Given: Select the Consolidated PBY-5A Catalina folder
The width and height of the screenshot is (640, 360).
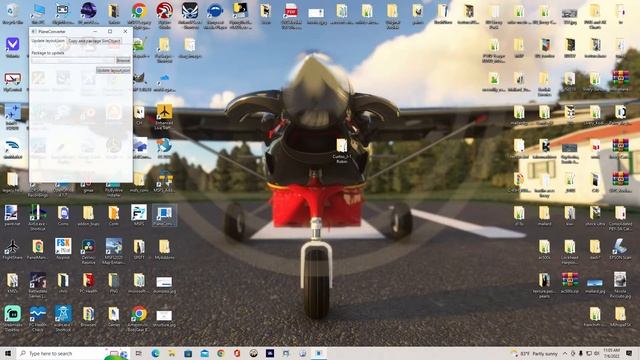Looking at the screenshot, I should 620,218.
